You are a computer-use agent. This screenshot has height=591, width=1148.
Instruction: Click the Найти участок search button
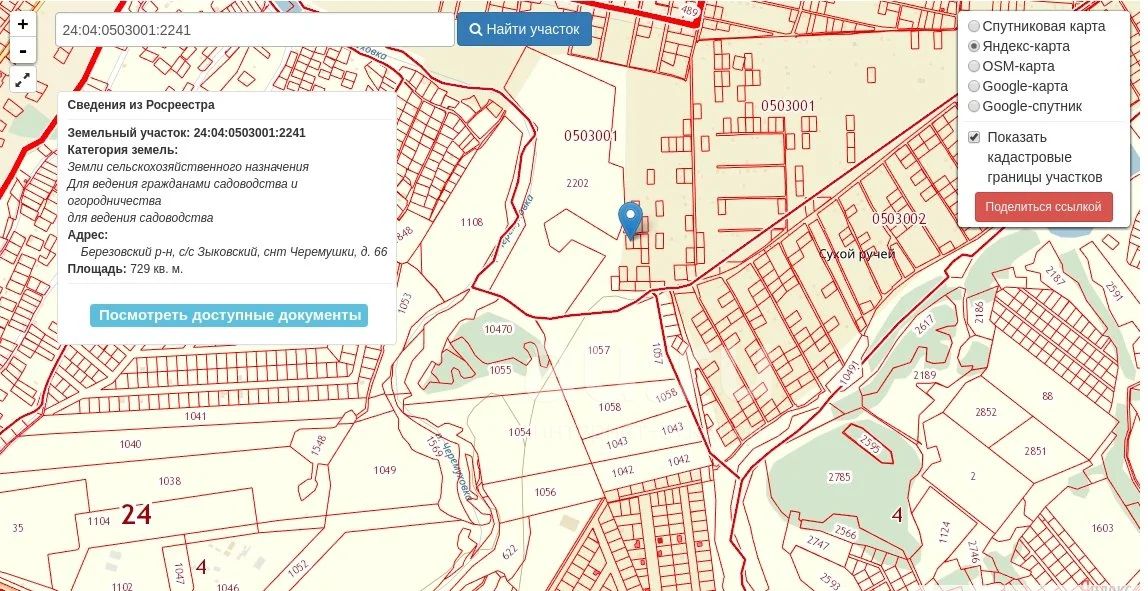(524, 29)
